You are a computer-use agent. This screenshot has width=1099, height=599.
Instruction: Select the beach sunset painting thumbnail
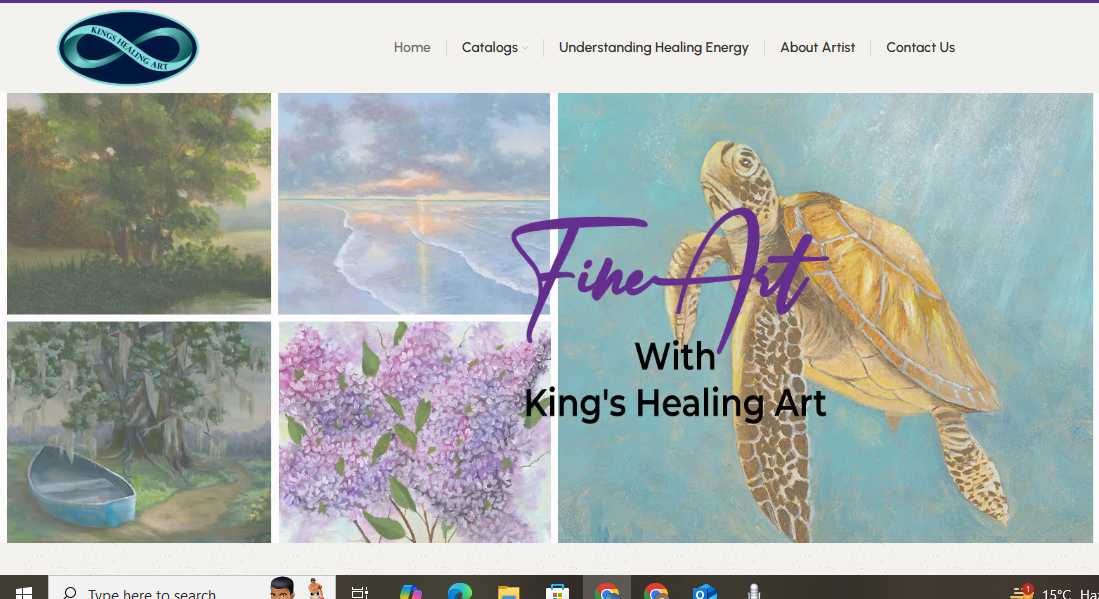point(414,203)
